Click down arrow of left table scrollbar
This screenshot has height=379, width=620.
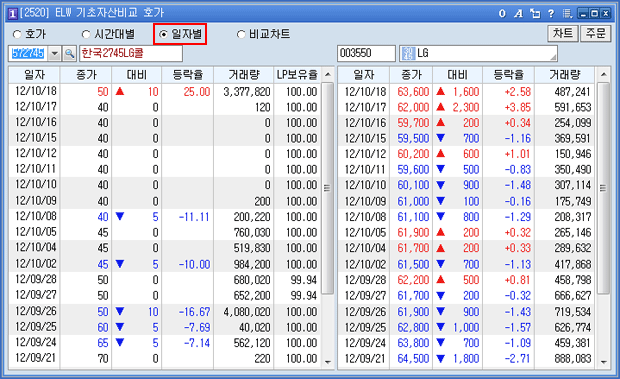327,362
